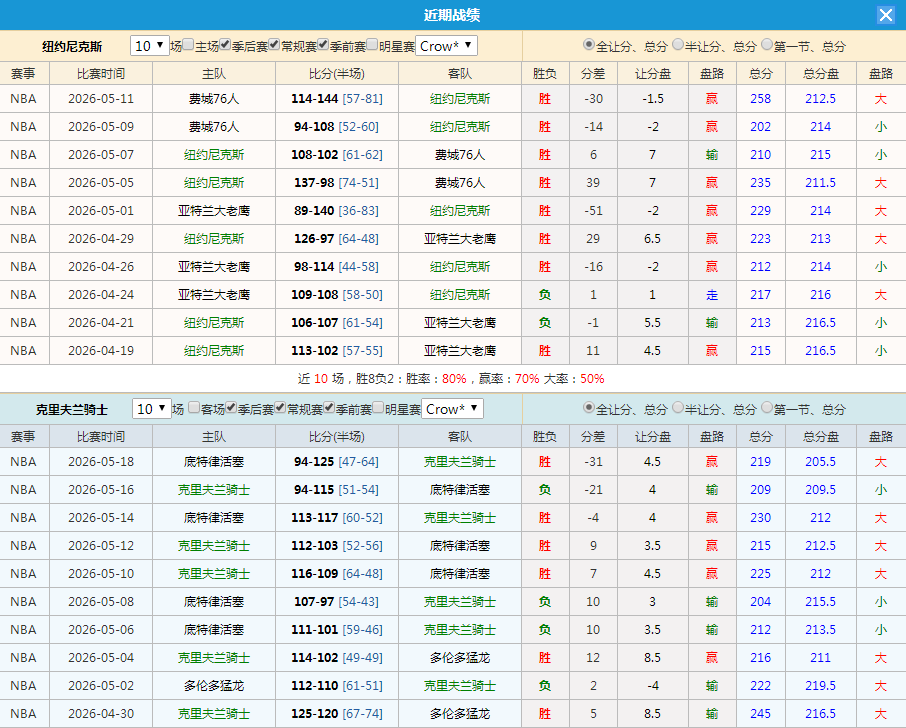Click the date 2026-04-21
This screenshot has width=906, height=728.
click(x=101, y=322)
